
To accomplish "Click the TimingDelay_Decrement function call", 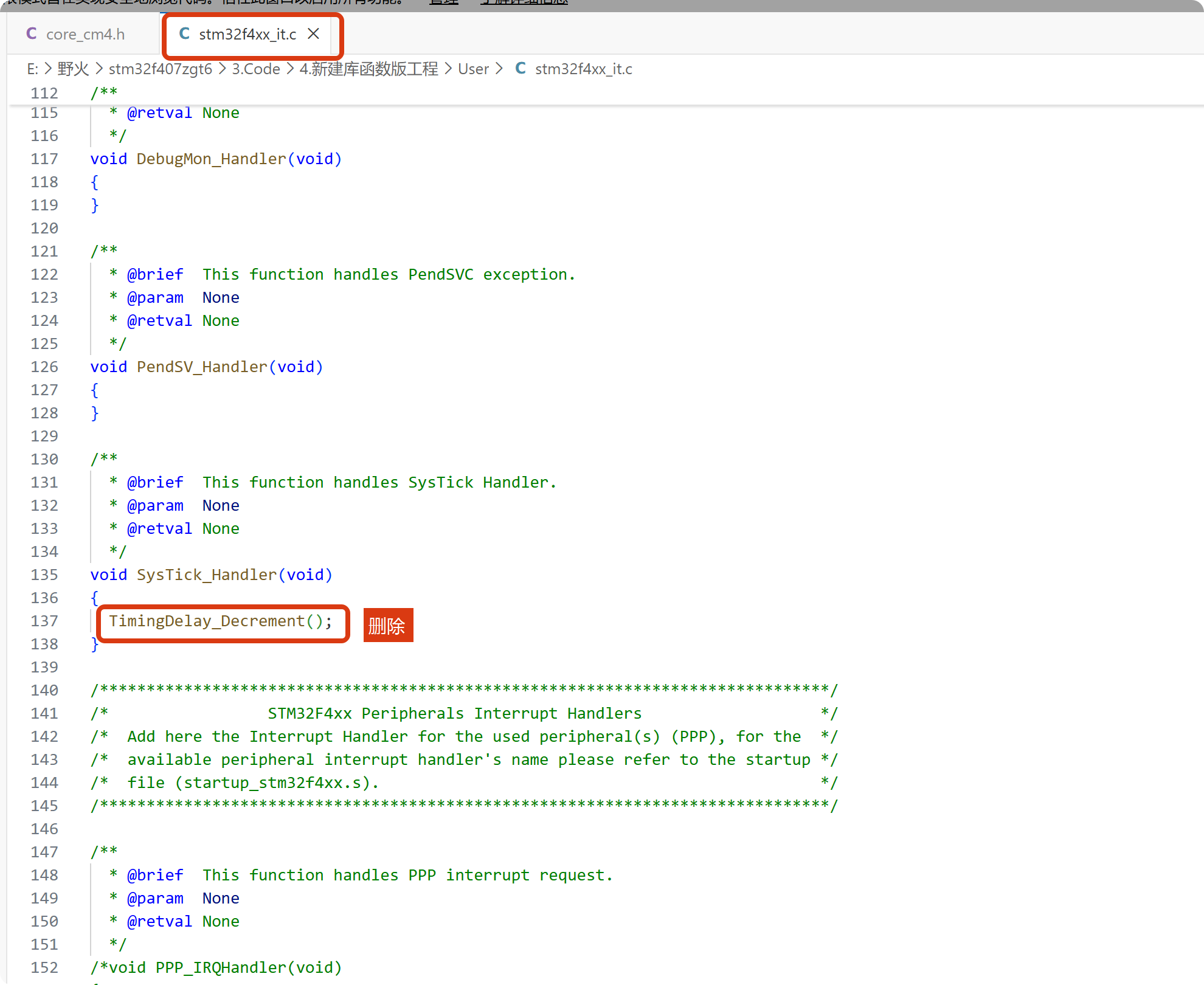I will tap(207, 621).
